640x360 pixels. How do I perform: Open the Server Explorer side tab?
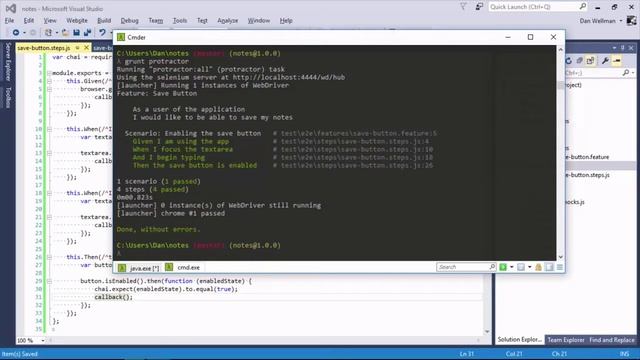click(8, 62)
